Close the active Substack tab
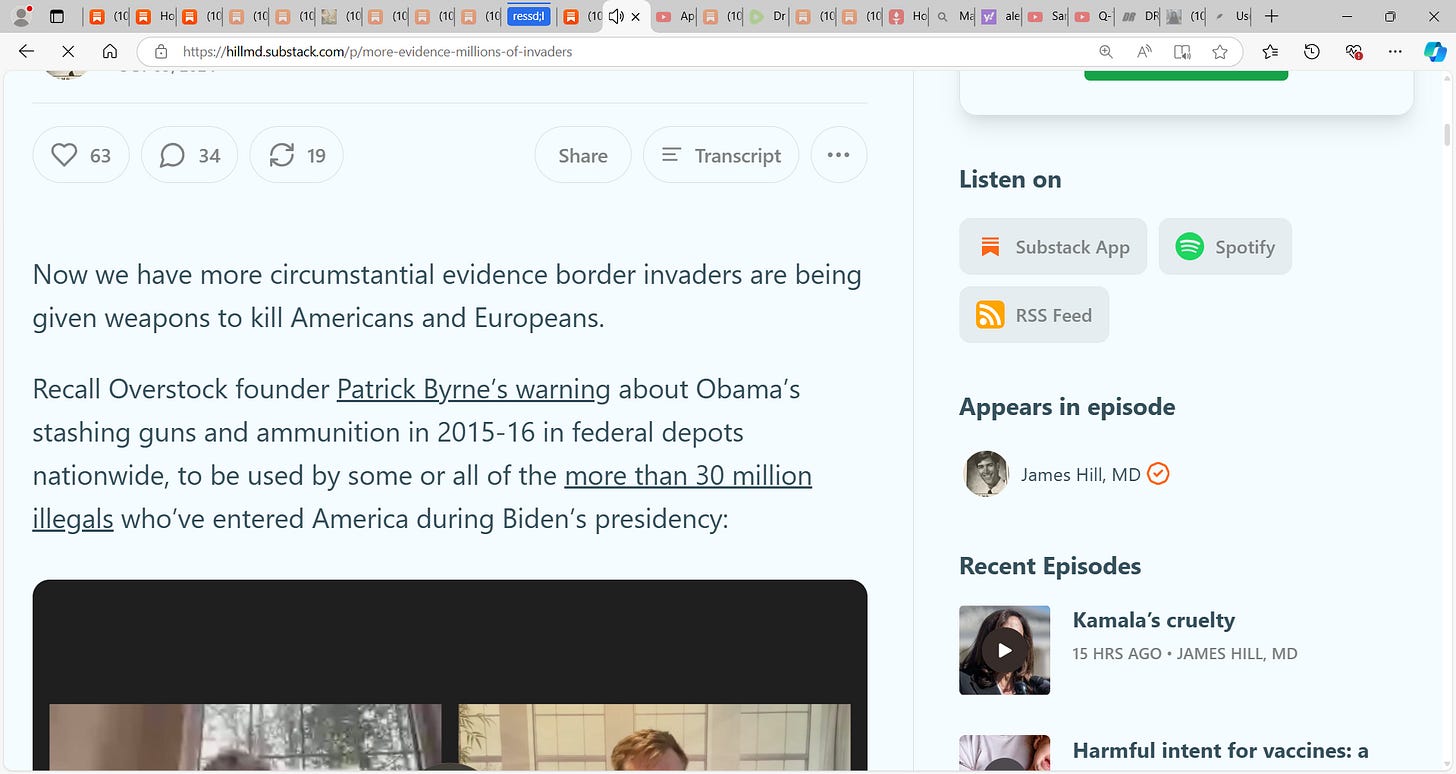 [x=636, y=16]
